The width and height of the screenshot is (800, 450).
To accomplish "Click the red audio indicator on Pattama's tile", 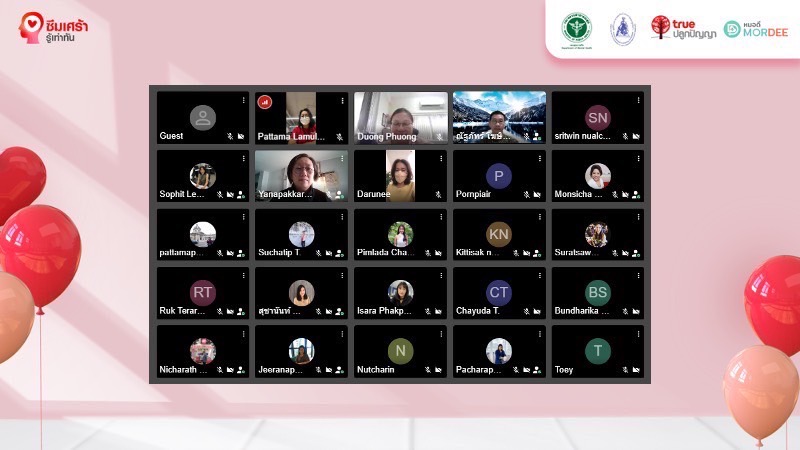I will pyautogui.click(x=265, y=101).
